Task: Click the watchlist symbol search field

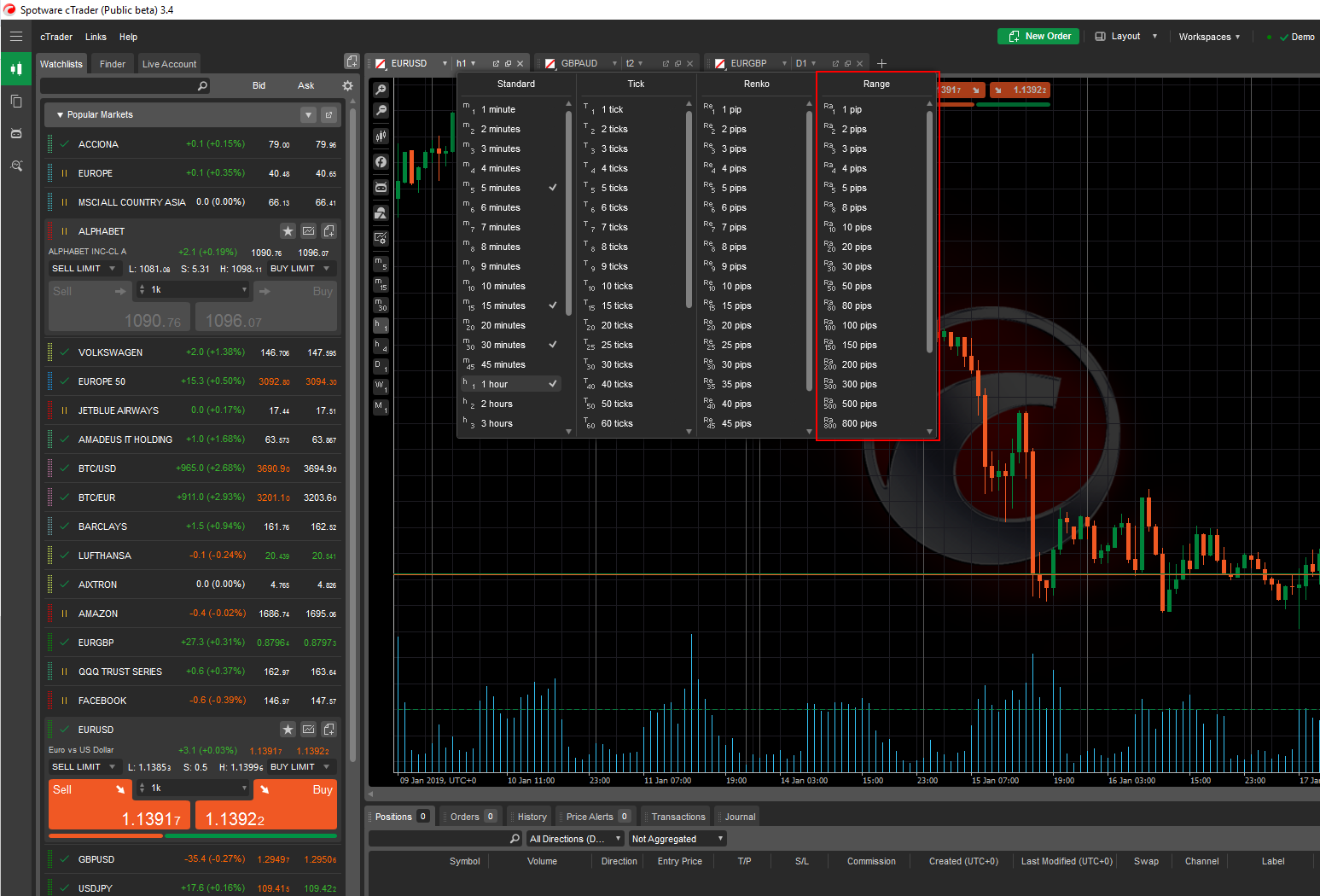Action: pos(125,85)
